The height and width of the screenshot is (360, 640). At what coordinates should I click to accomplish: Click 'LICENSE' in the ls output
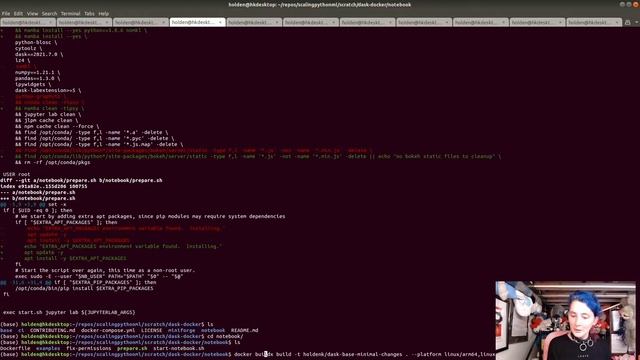pyautogui.click(x=151, y=330)
